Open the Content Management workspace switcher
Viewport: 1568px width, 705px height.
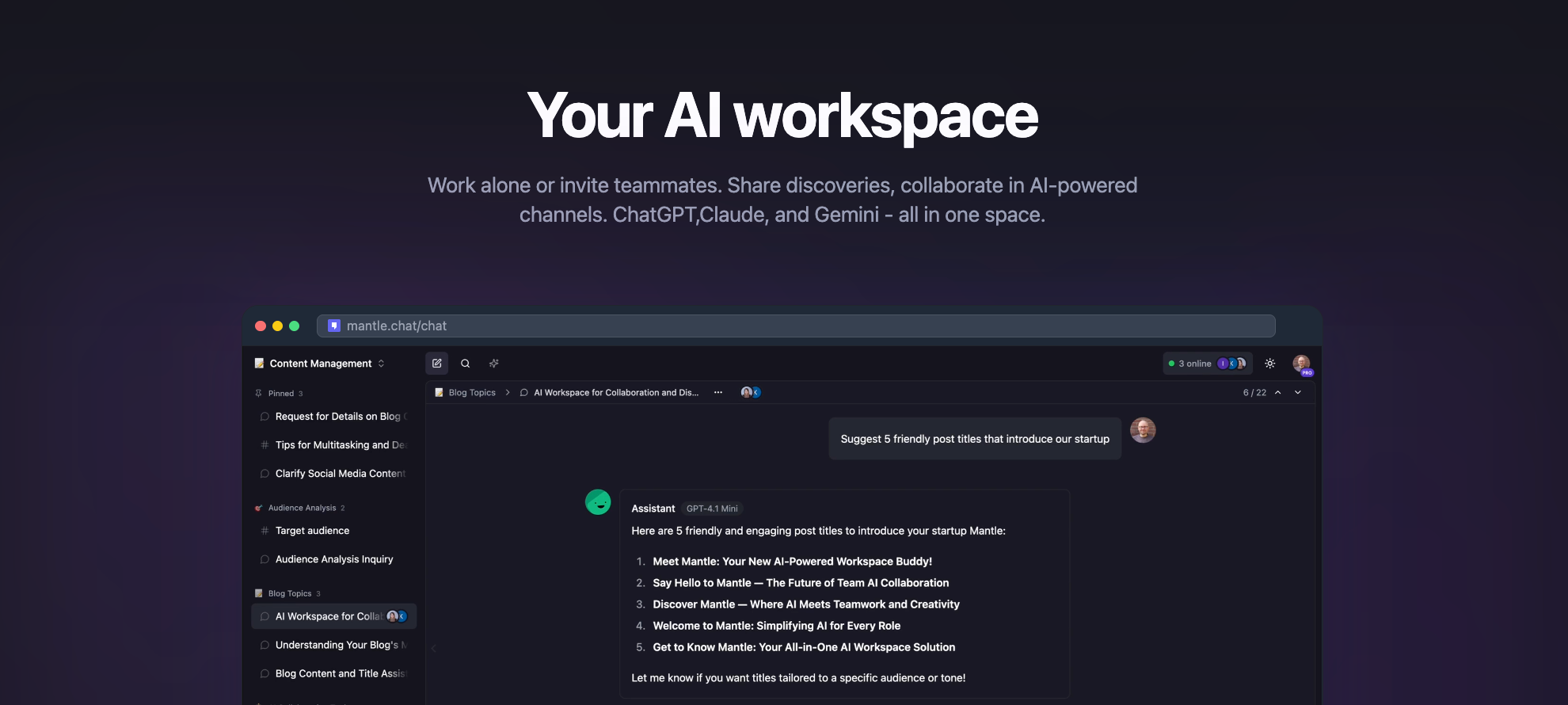[x=320, y=364]
